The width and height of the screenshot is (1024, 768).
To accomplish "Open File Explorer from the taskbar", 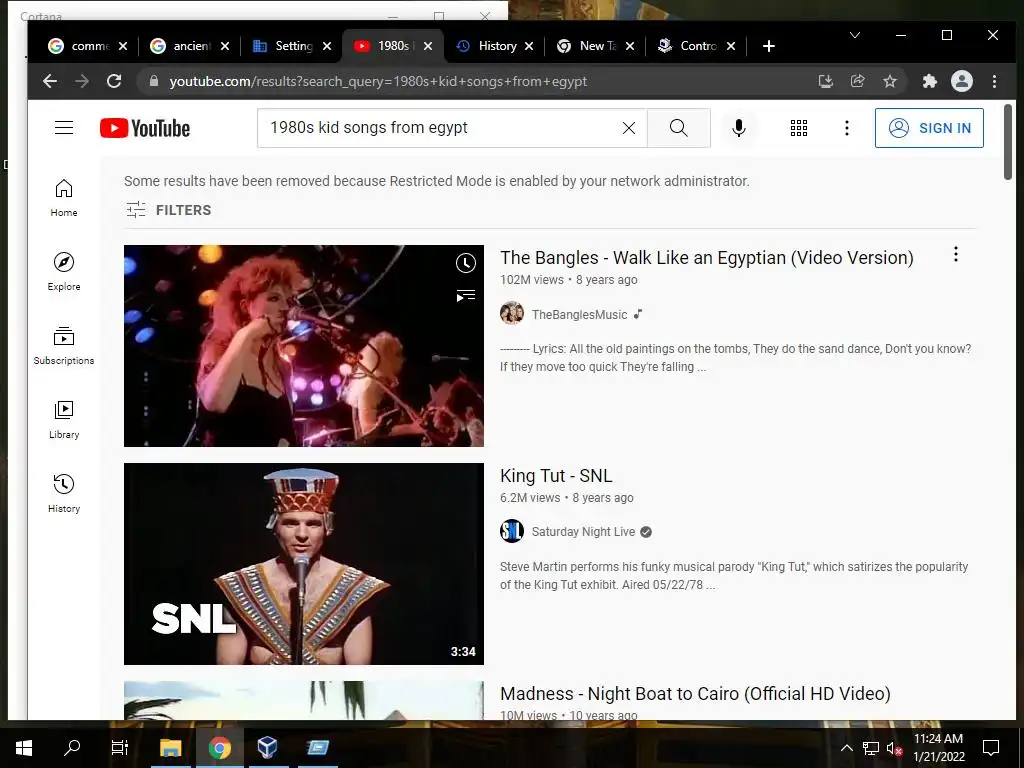I will pos(170,748).
